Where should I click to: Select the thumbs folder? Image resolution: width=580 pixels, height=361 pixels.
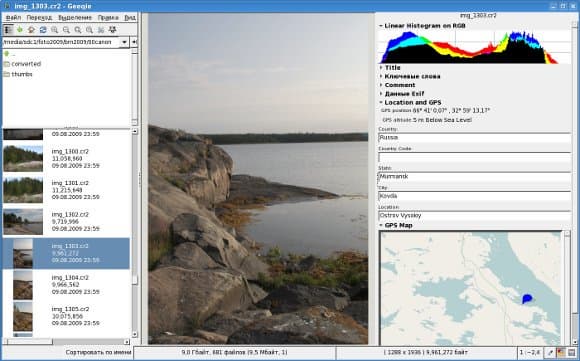click(x=18, y=74)
